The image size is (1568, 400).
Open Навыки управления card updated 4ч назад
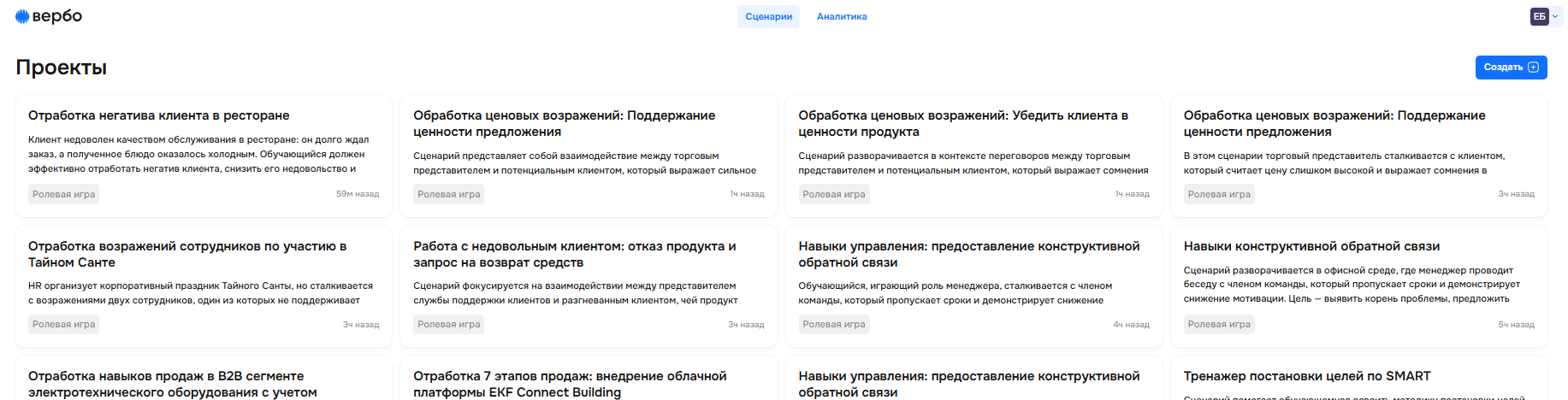click(x=968, y=254)
